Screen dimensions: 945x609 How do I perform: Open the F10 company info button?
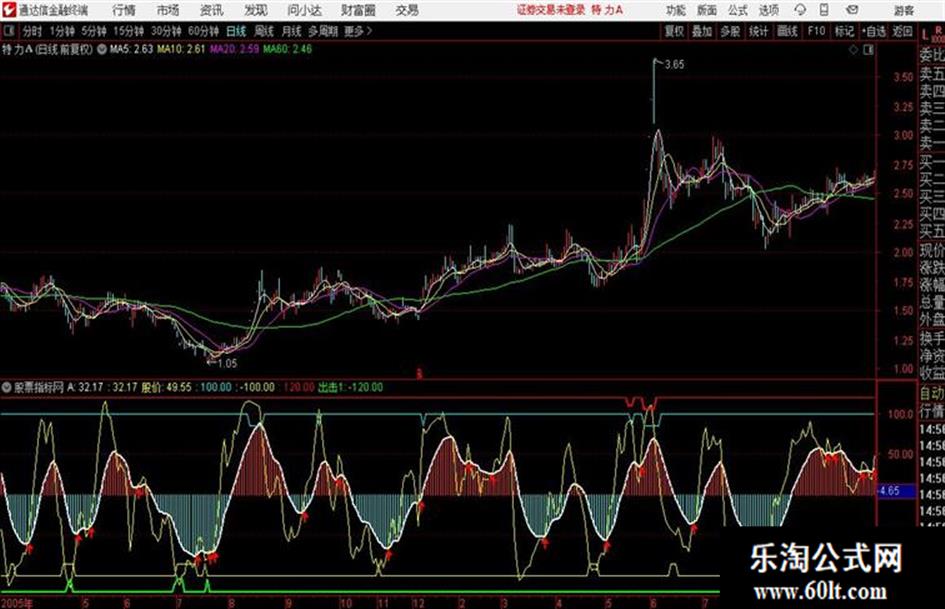click(x=816, y=31)
